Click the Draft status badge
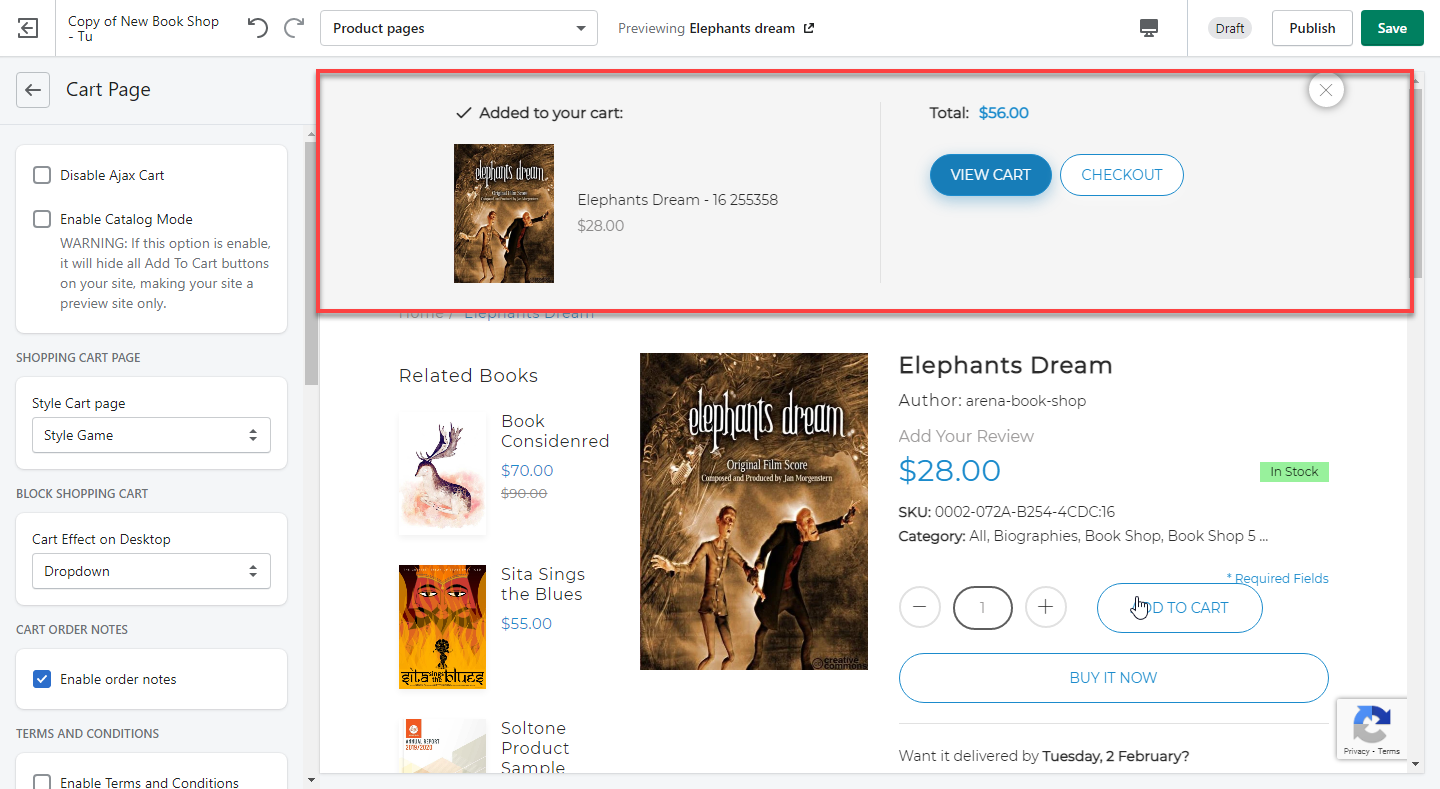1440x789 pixels. click(1230, 28)
